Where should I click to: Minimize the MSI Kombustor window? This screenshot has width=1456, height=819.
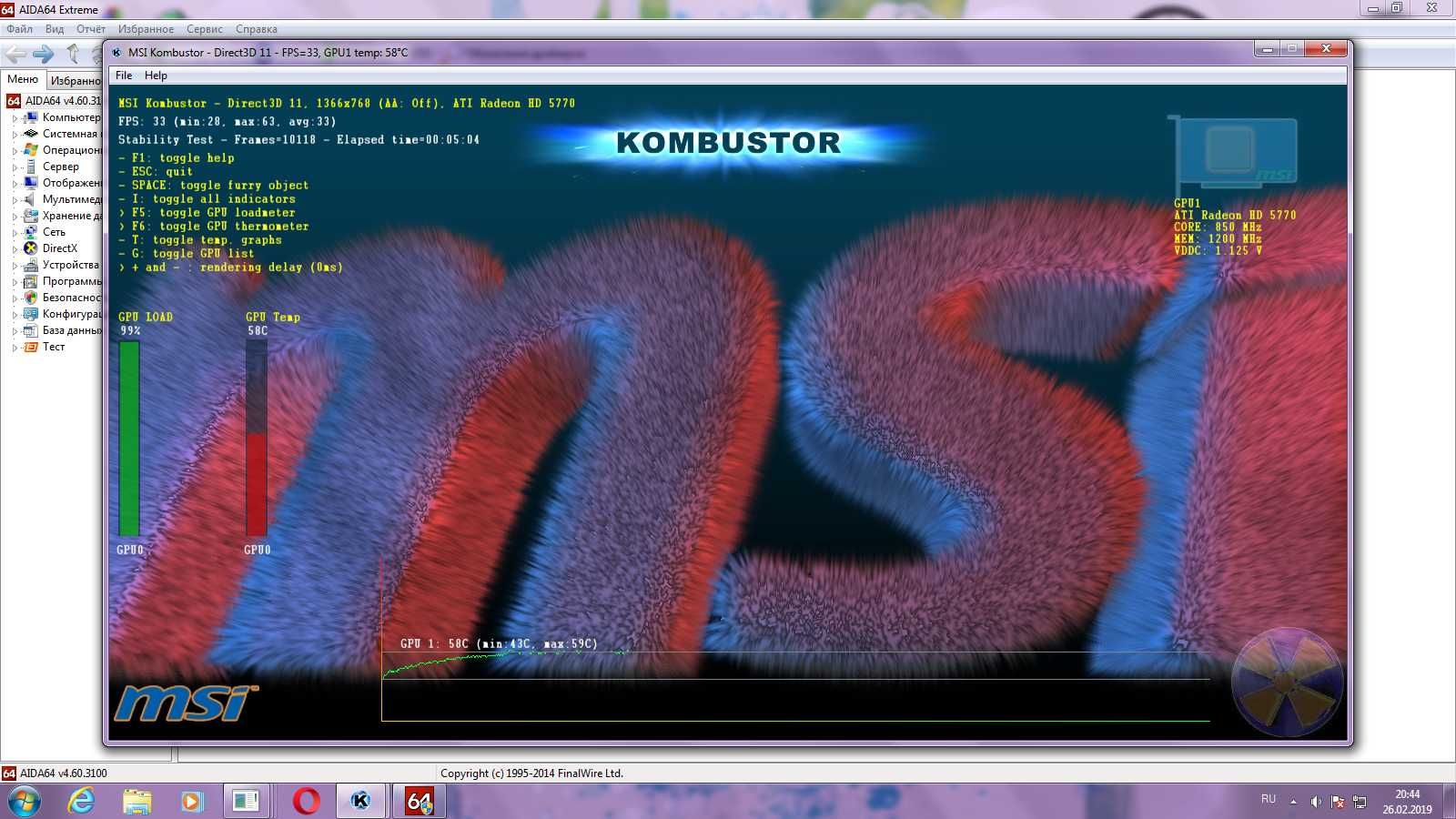tap(1267, 49)
